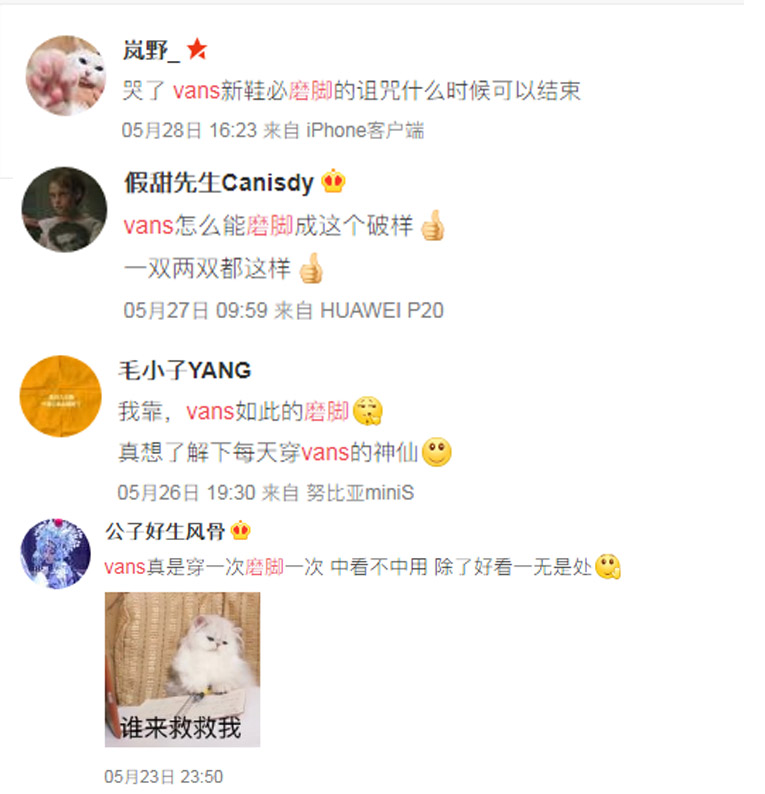
Task: Click crown badge next to 公子好生风骨
Action: (x=240, y=531)
